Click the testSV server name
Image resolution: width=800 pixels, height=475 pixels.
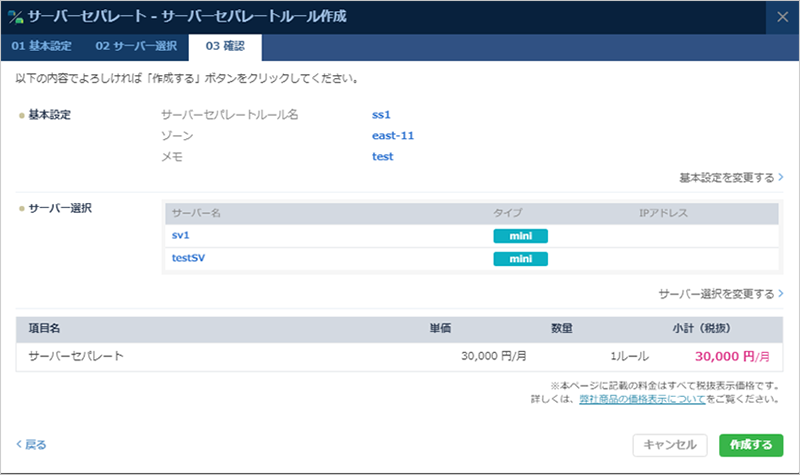188,259
